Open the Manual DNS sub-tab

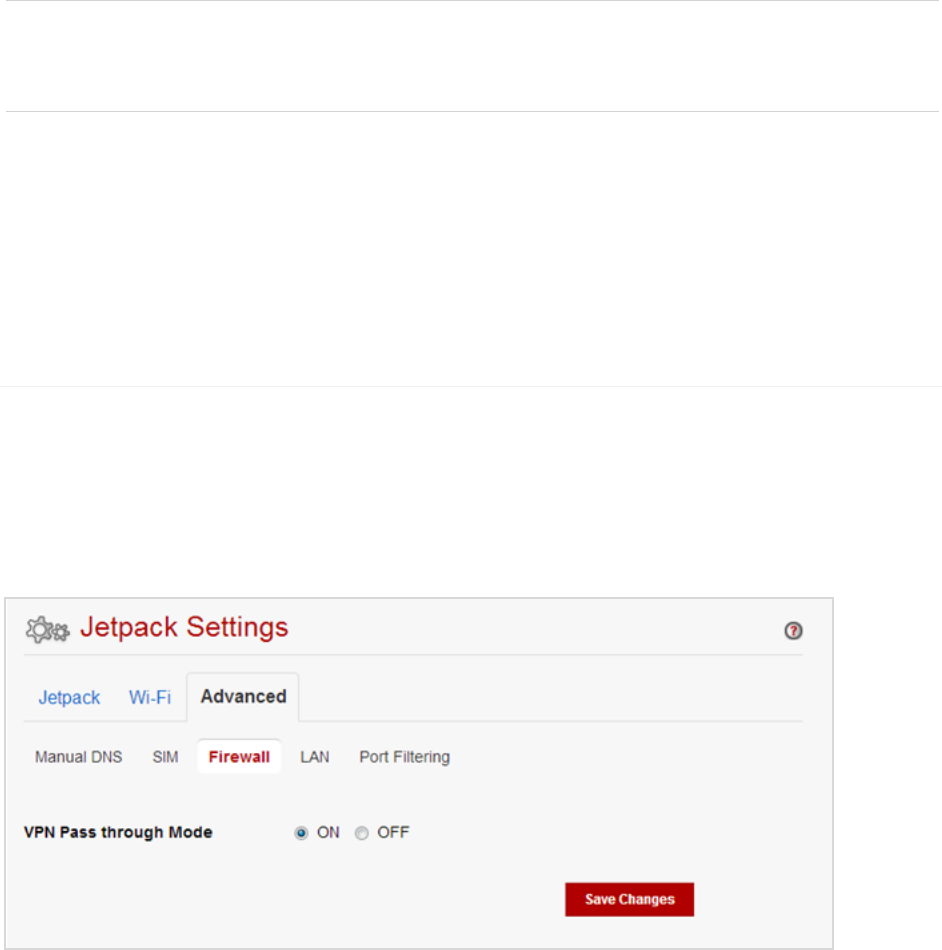tap(79, 757)
